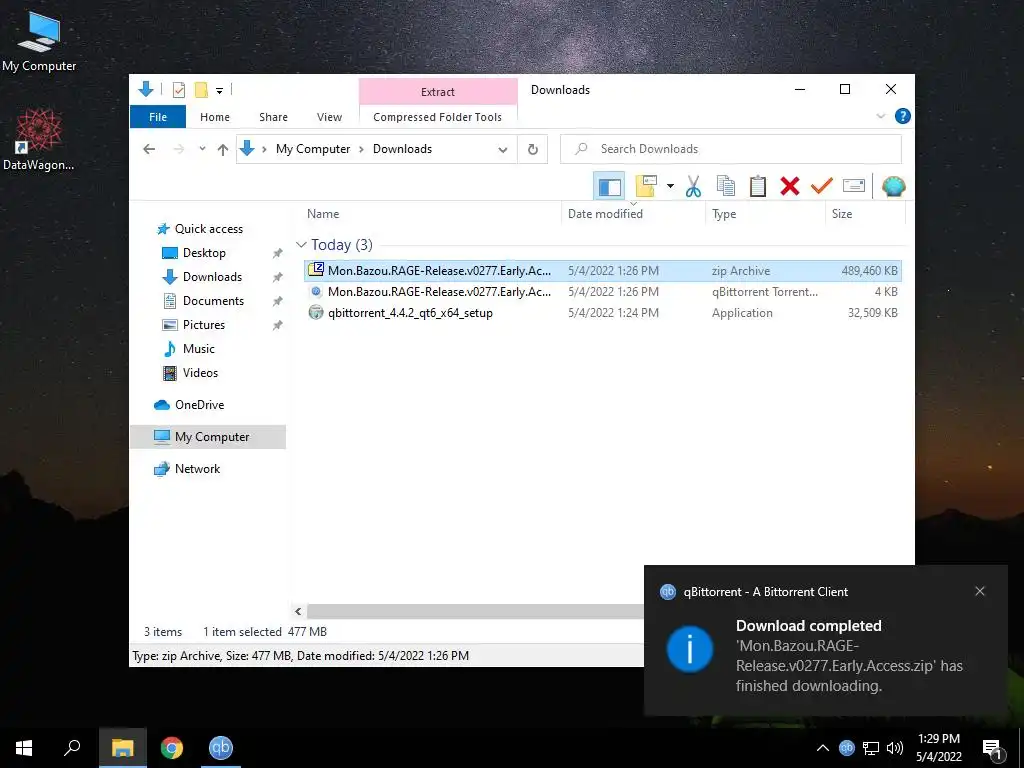1024x768 pixels.
Task: Switch to the Home ribbon tab
Action: [x=215, y=117]
